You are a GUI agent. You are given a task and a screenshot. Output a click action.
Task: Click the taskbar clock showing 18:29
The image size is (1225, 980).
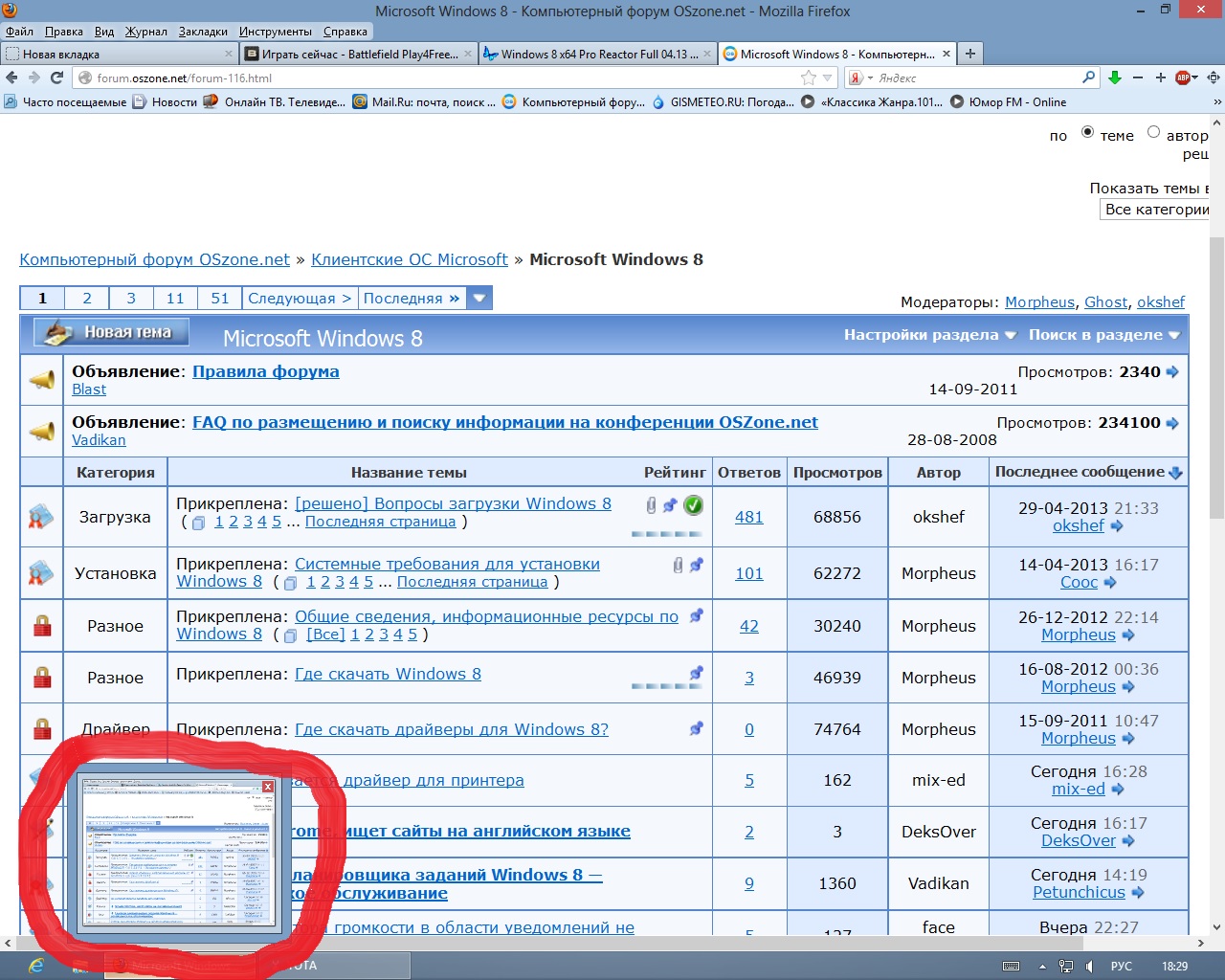click(1175, 967)
